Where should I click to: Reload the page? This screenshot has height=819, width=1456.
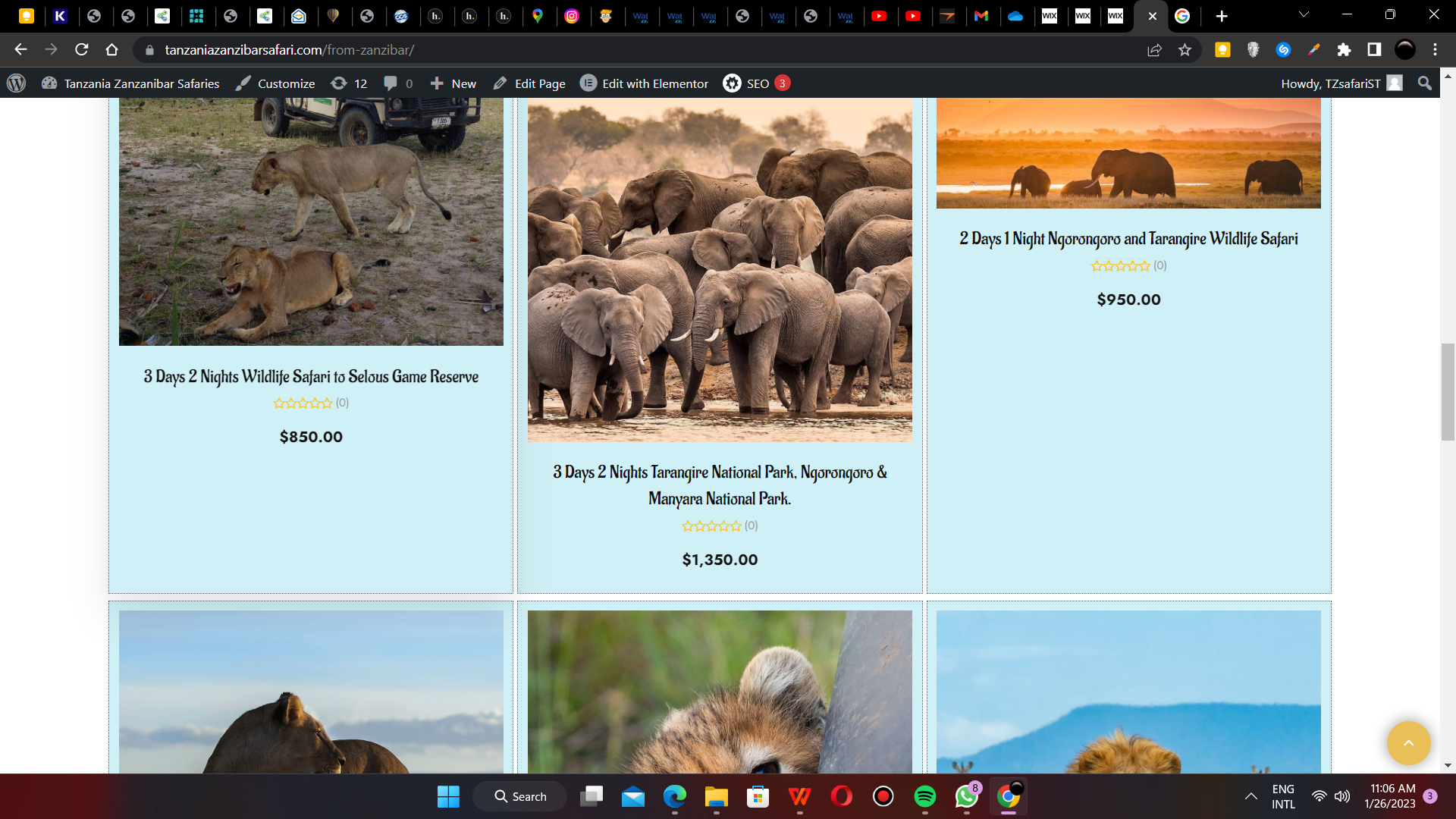coord(82,50)
